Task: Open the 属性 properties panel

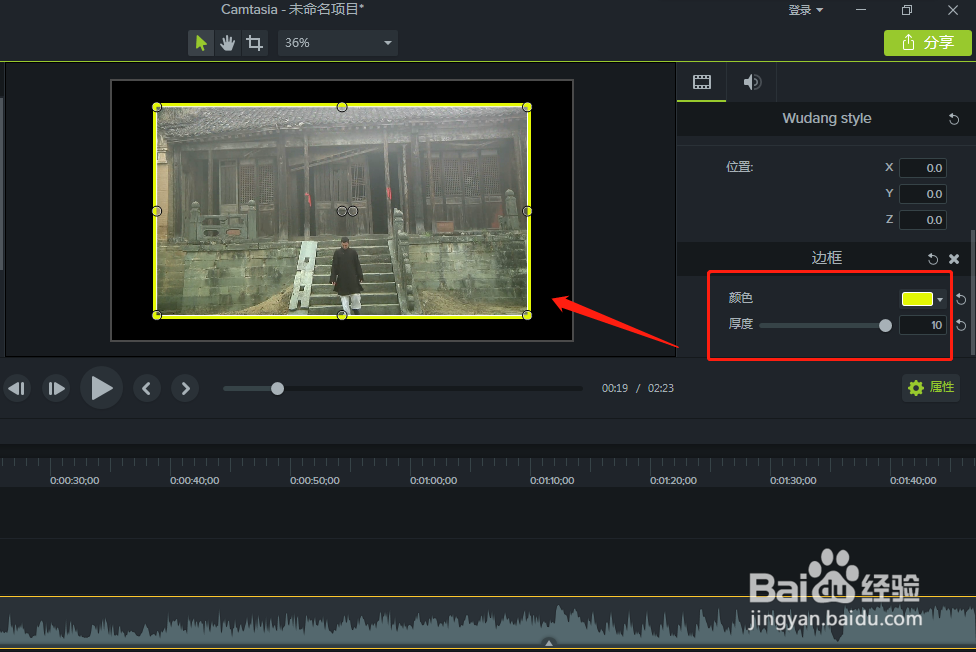Action: [x=930, y=388]
